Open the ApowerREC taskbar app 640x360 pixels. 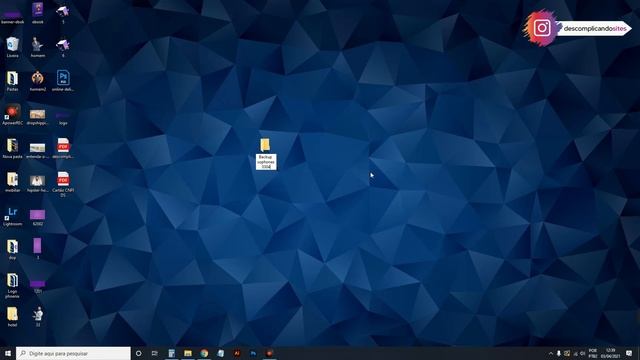point(269,353)
